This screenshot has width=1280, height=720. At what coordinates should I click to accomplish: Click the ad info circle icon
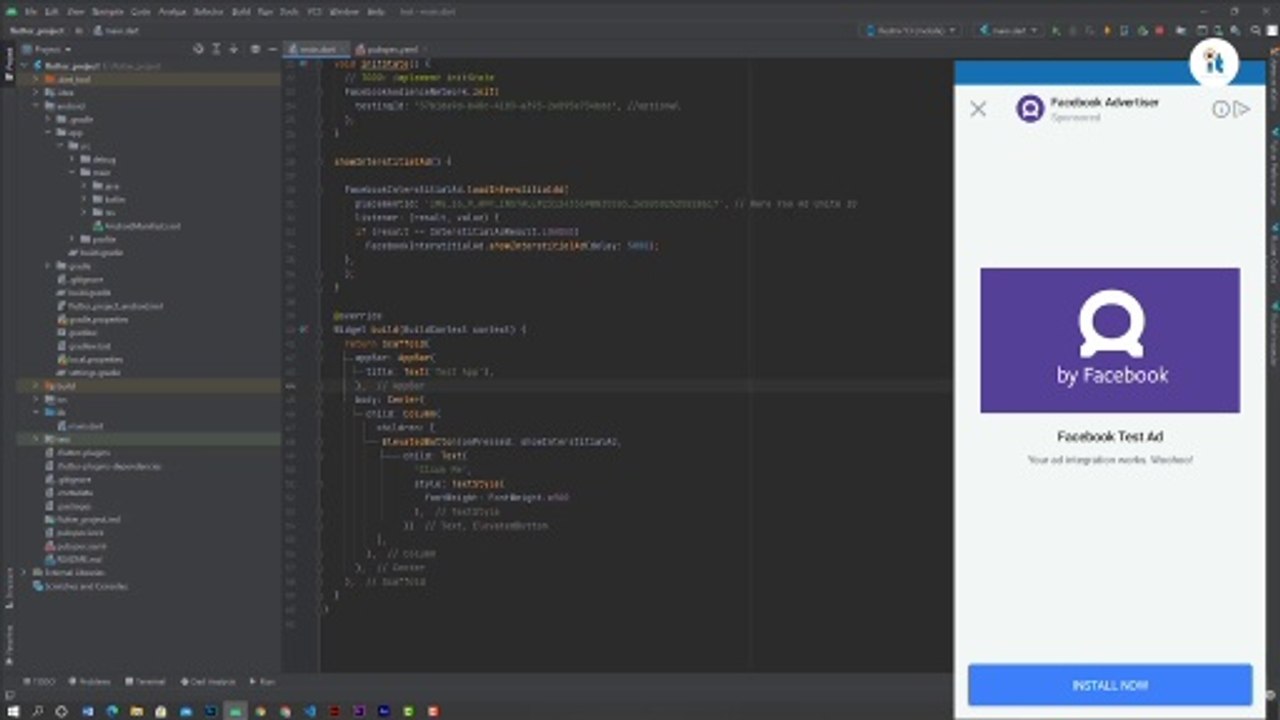click(x=1221, y=109)
